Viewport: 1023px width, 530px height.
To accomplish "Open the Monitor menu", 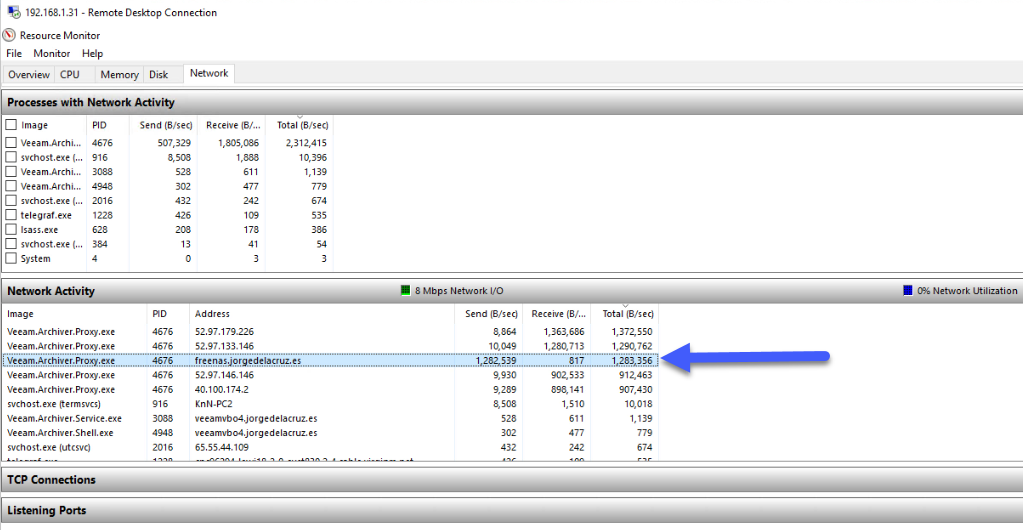I will (x=52, y=54).
